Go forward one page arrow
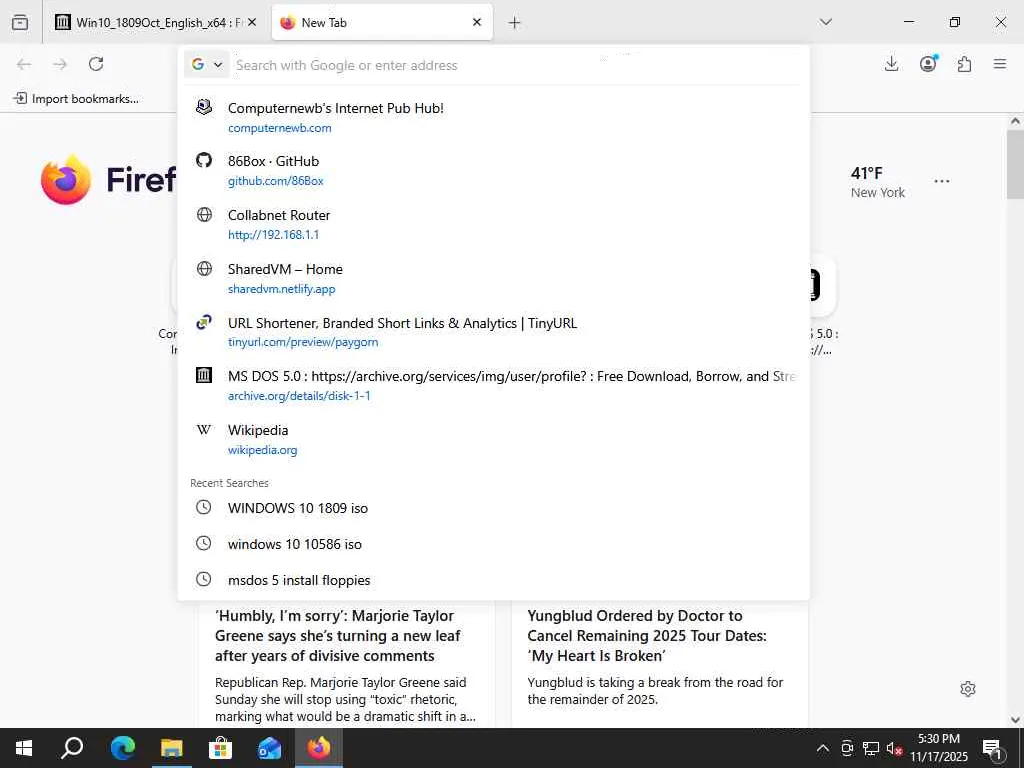 [x=60, y=64]
